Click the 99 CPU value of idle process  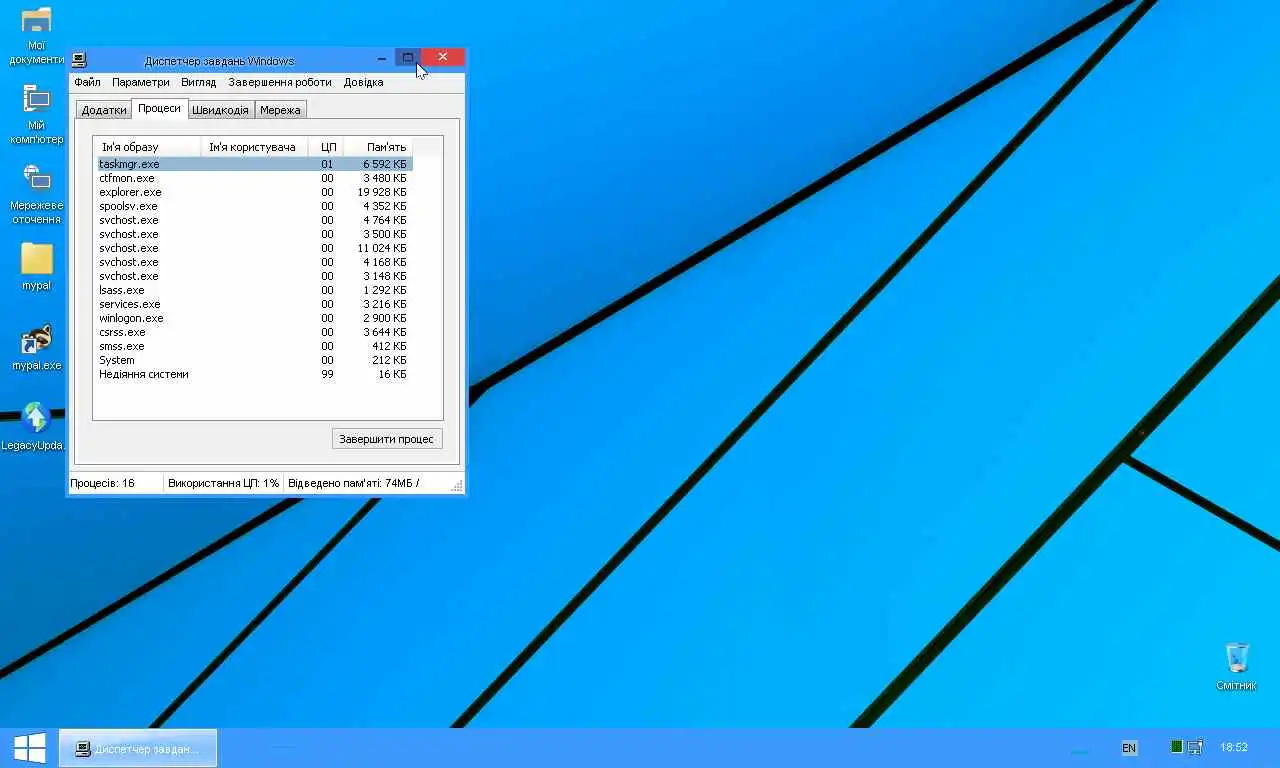(327, 374)
